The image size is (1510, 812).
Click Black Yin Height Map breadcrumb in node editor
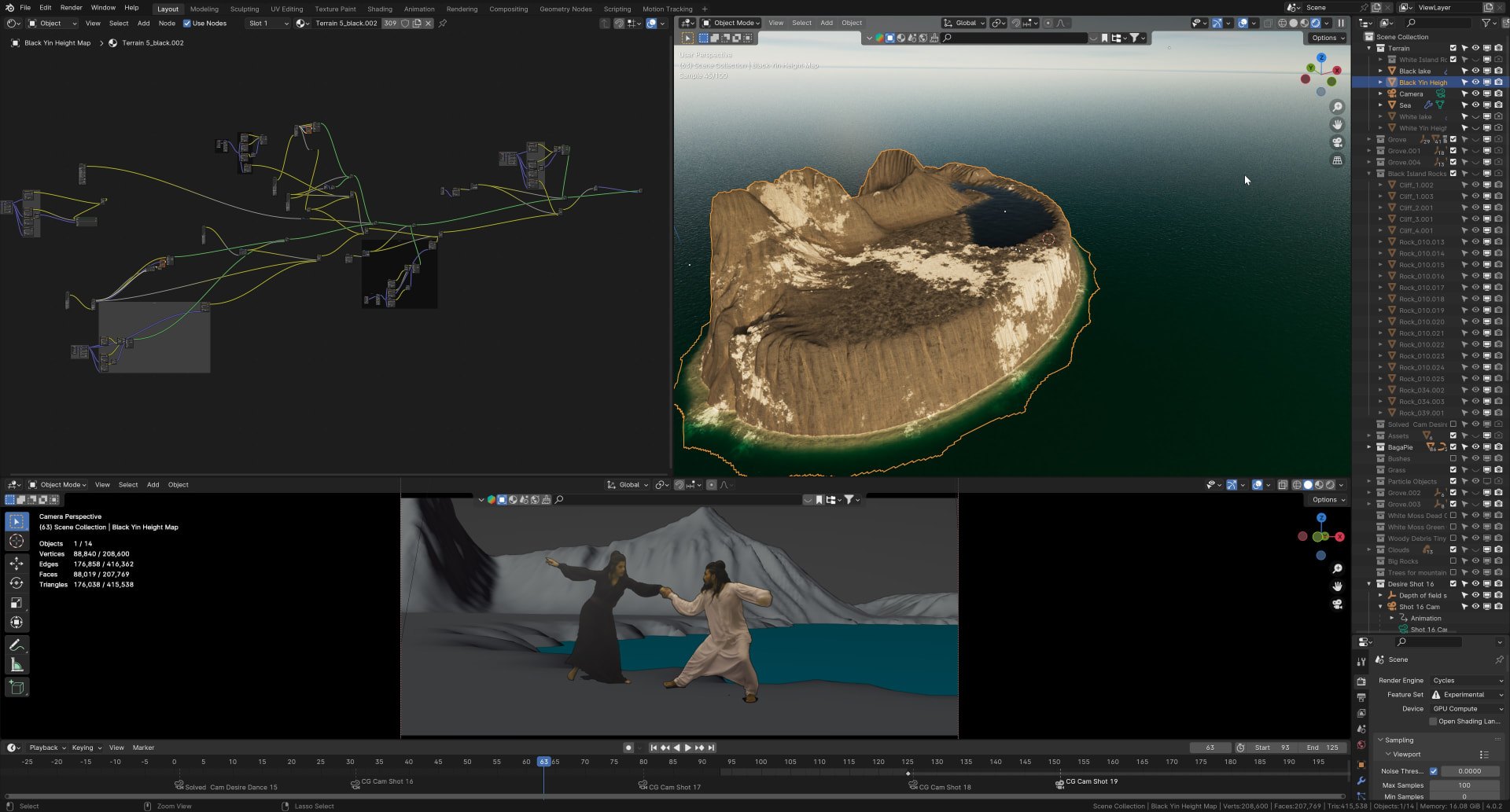point(57,43)
